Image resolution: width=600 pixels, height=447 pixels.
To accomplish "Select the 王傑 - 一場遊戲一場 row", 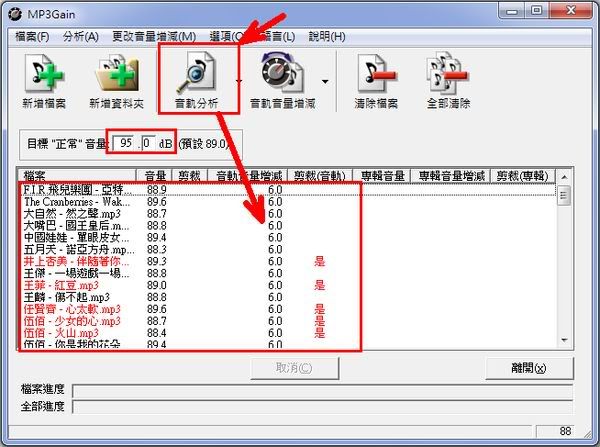I will pyautogui.click(x=288, y=273).
